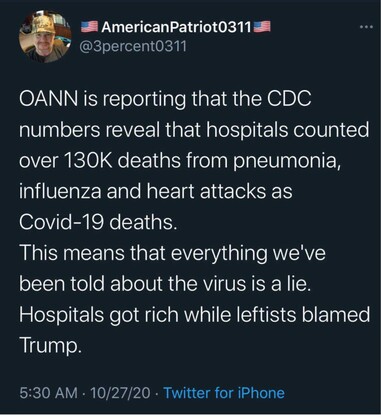Click the word influenza in the tweet

(60, 191)
